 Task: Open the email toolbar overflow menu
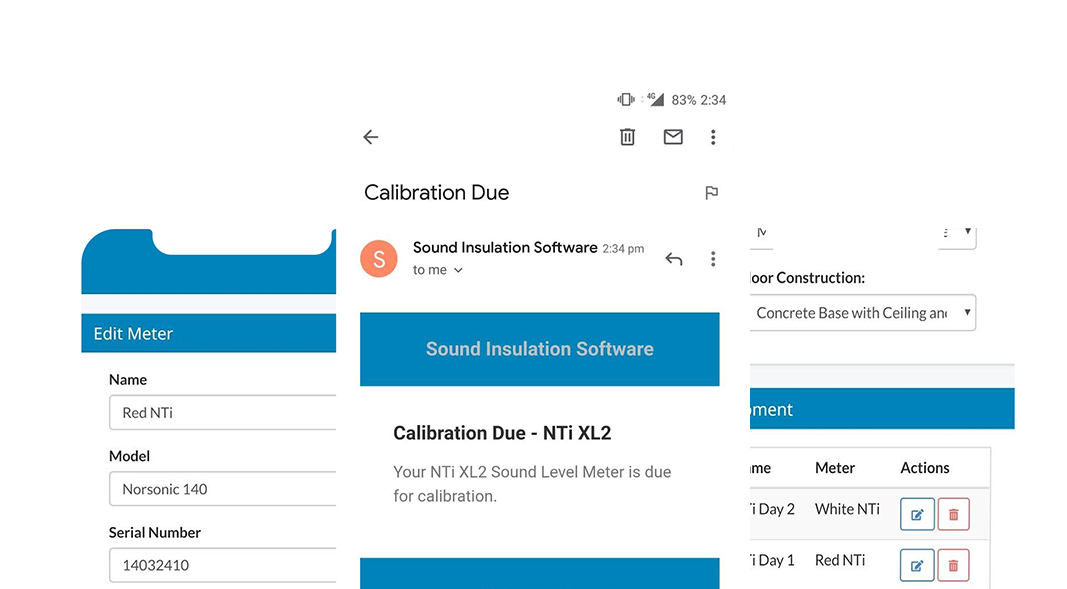[x=713, y=137]
